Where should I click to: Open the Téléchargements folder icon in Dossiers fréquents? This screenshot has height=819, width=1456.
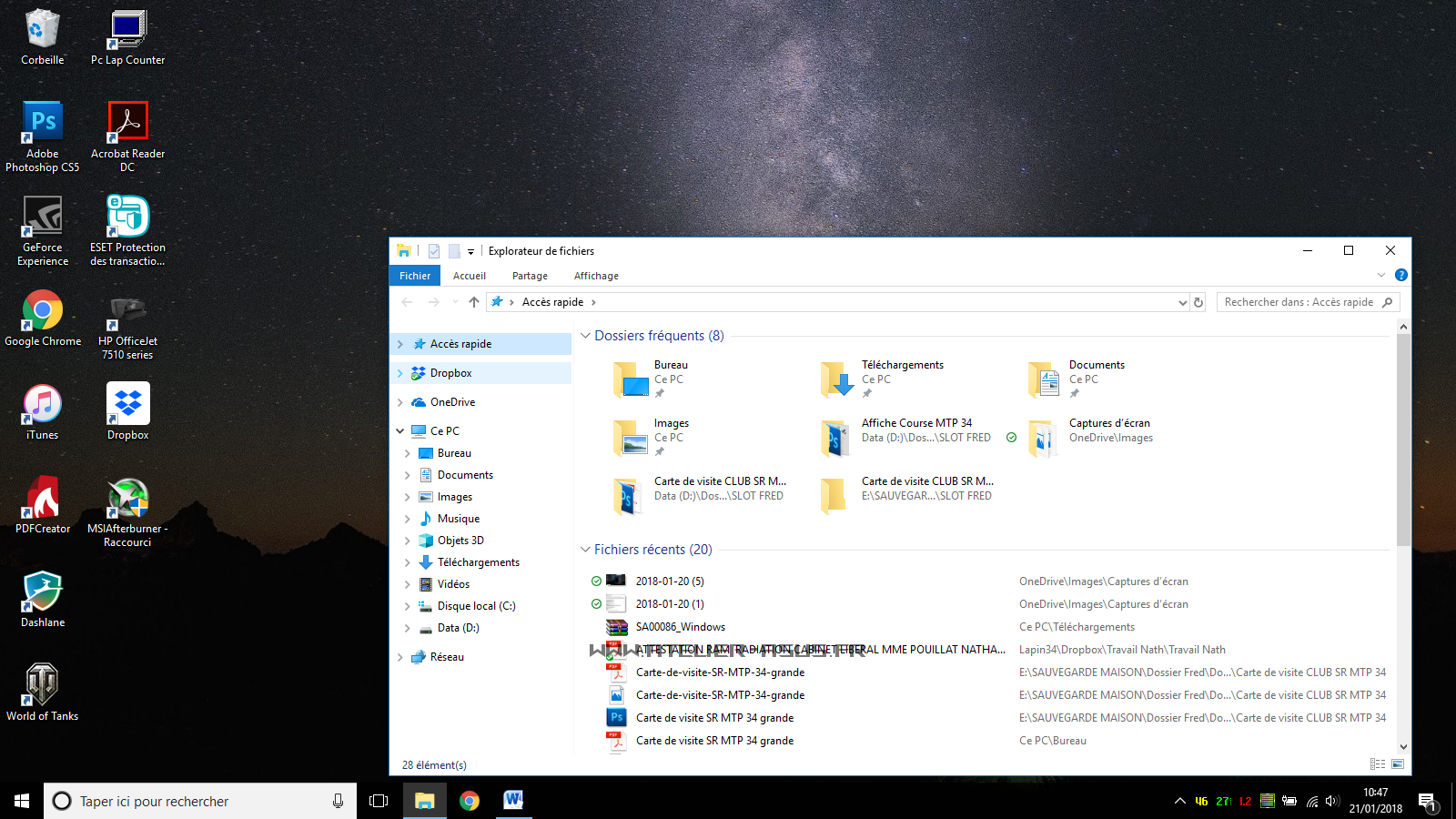[836, 379]
